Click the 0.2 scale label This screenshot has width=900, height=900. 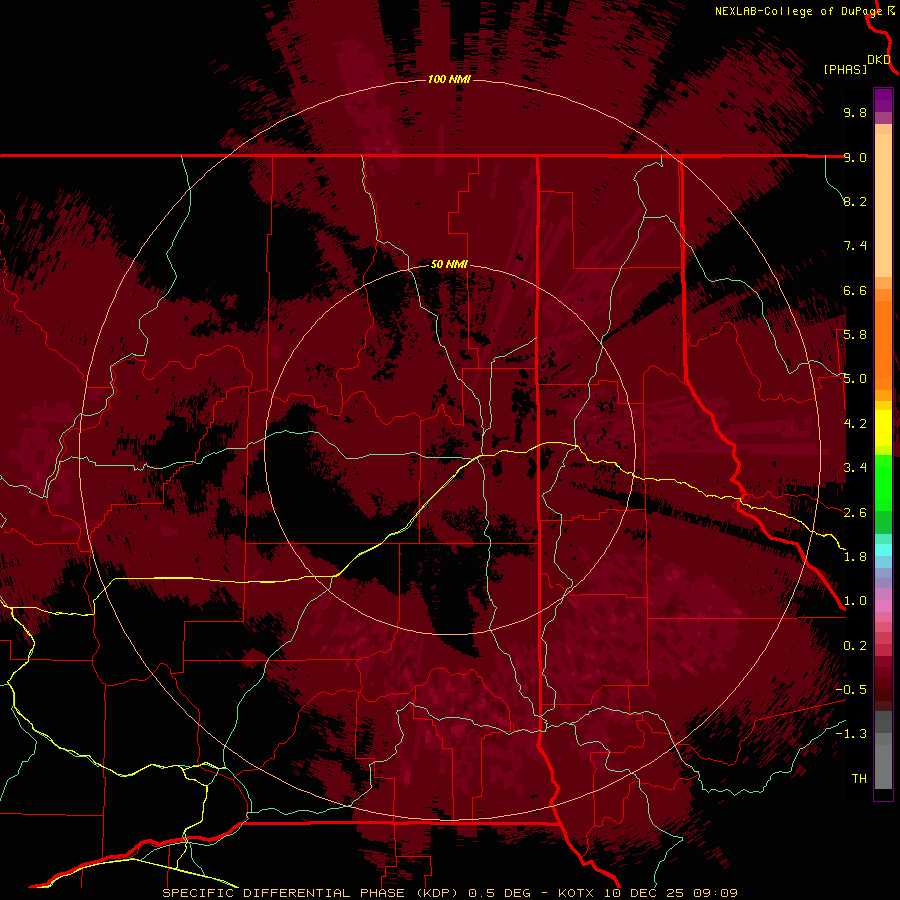855,646
